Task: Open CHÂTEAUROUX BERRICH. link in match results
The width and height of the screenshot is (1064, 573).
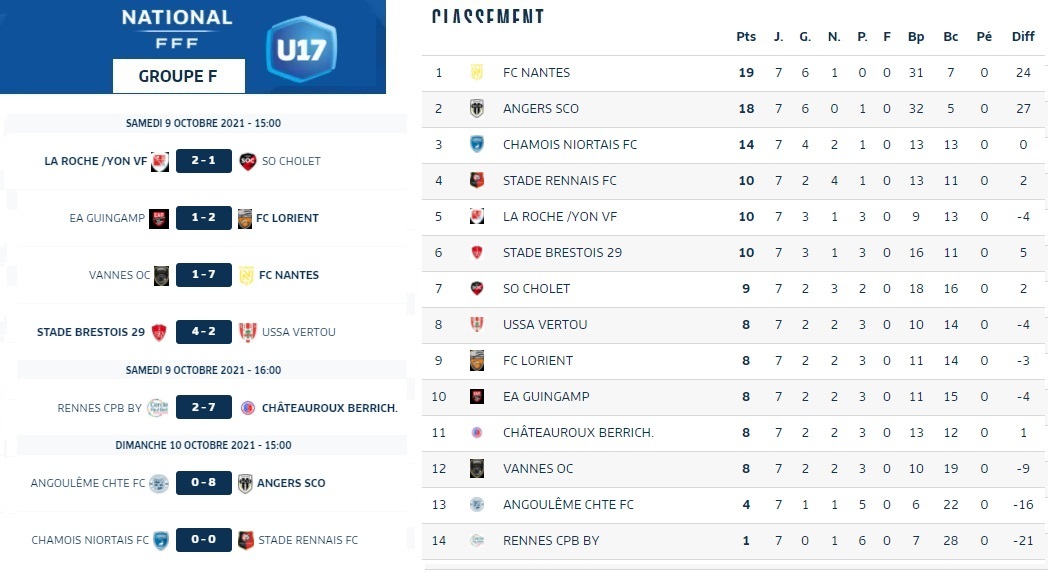Action: (329, 408)
